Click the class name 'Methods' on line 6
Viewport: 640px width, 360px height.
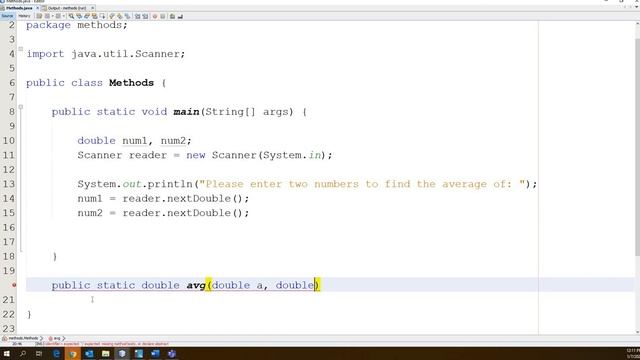[131, 83]
